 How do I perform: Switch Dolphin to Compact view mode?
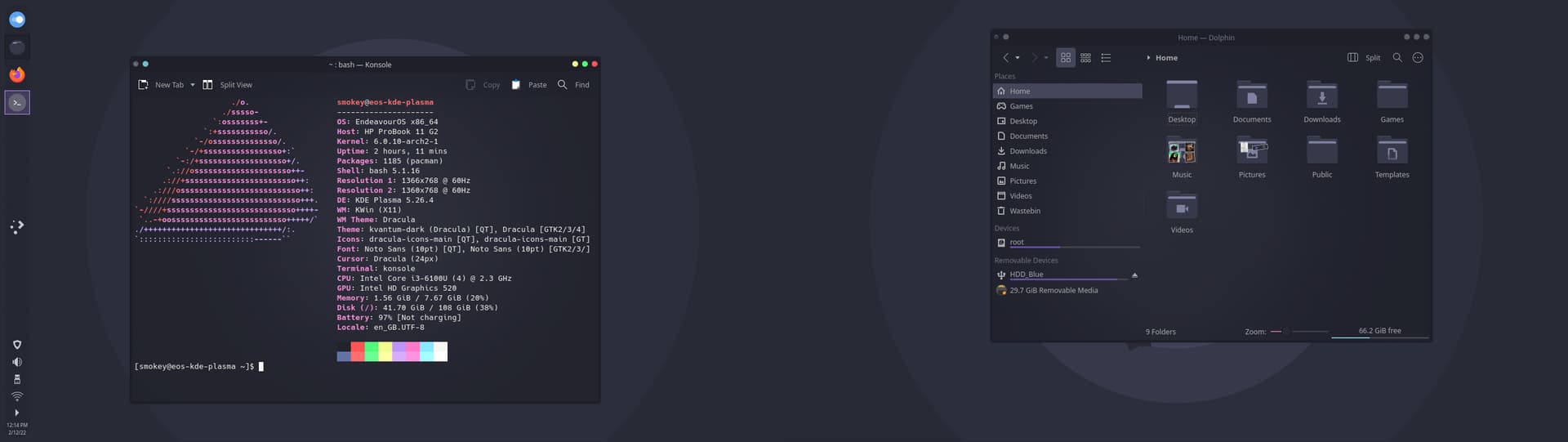pos(1085,58)
